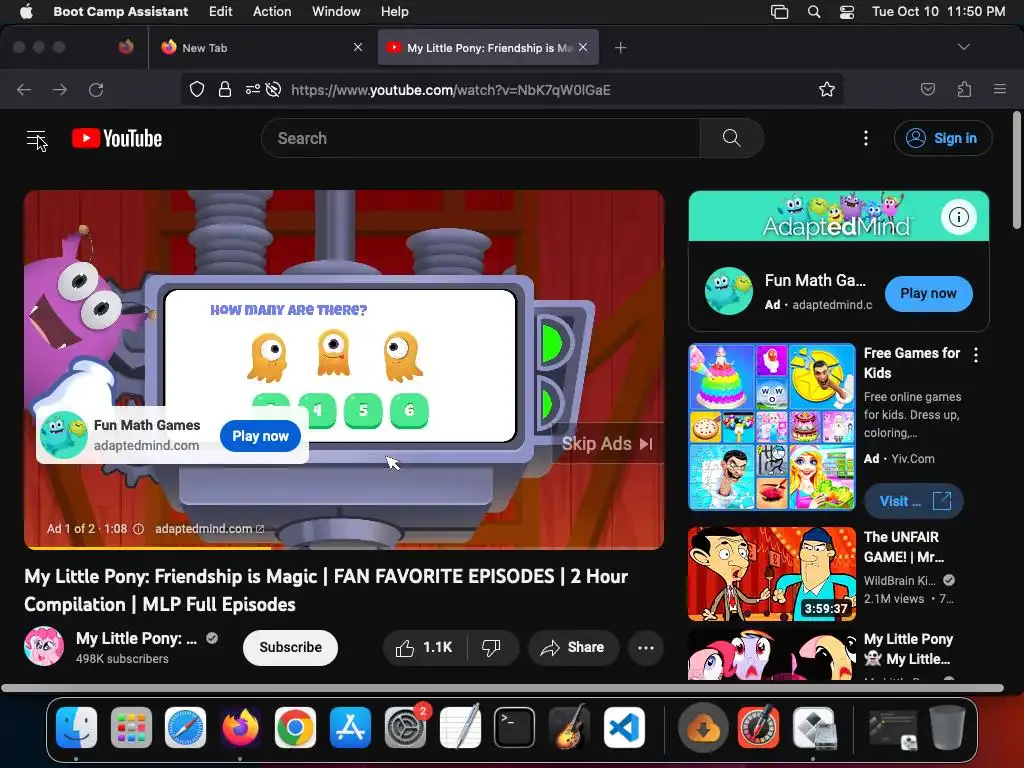This screenshot has width=1024, height=768.
Task: Close the New Tab tab
Action: (358, 47)
